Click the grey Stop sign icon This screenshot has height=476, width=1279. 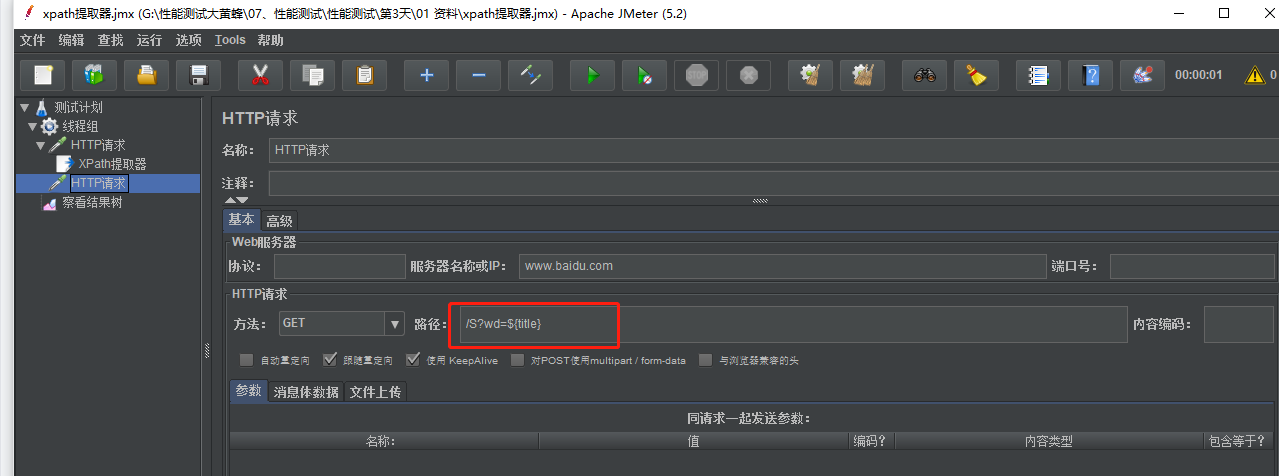coord(696,75)
